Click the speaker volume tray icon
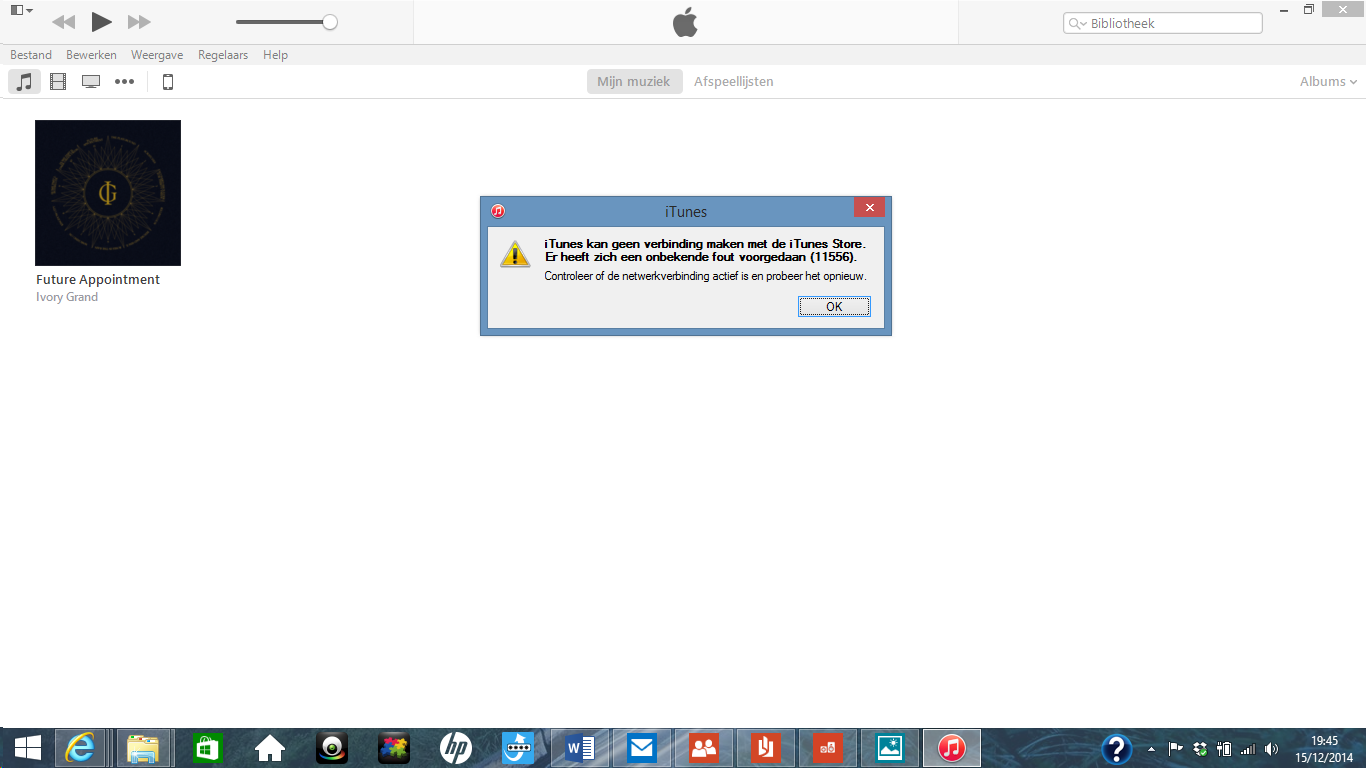The image size is (1366, 768). (x=1271, y=748)
